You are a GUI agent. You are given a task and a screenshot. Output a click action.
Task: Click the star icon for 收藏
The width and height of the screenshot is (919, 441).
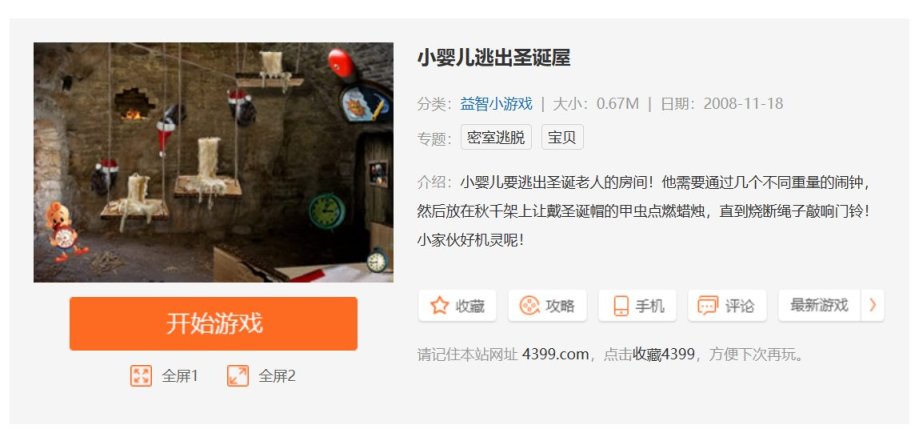[439, 306]
